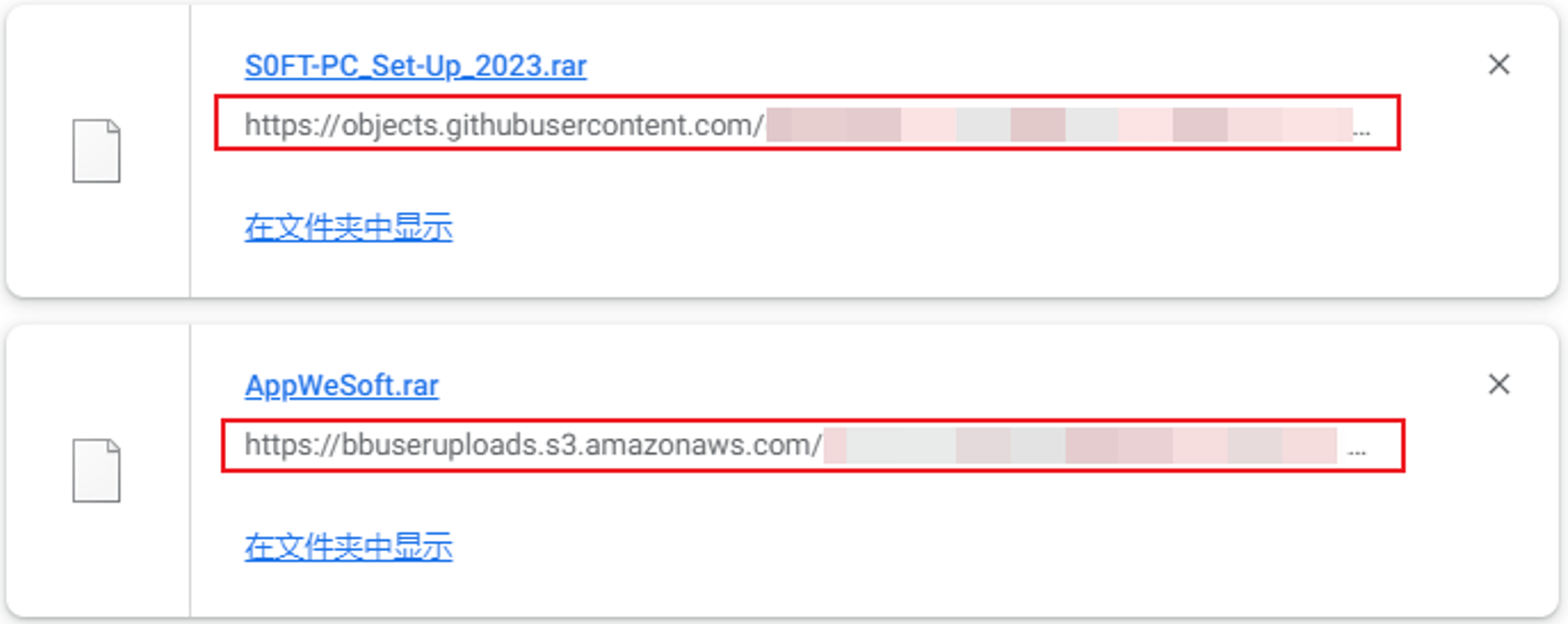Viewport: 1568px width, 624px height.
Task: Click the blurred portion of the amazonaws URL
Action: pos(1080,446)
